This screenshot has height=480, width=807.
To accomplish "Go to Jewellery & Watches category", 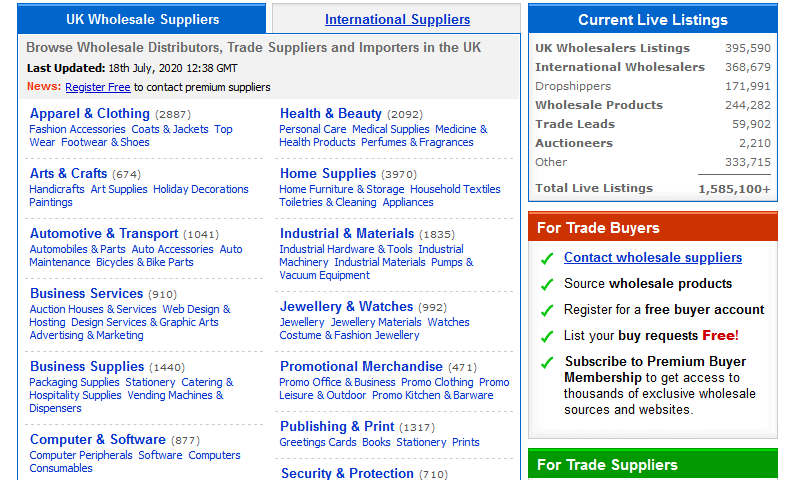I will click(346, 307).
